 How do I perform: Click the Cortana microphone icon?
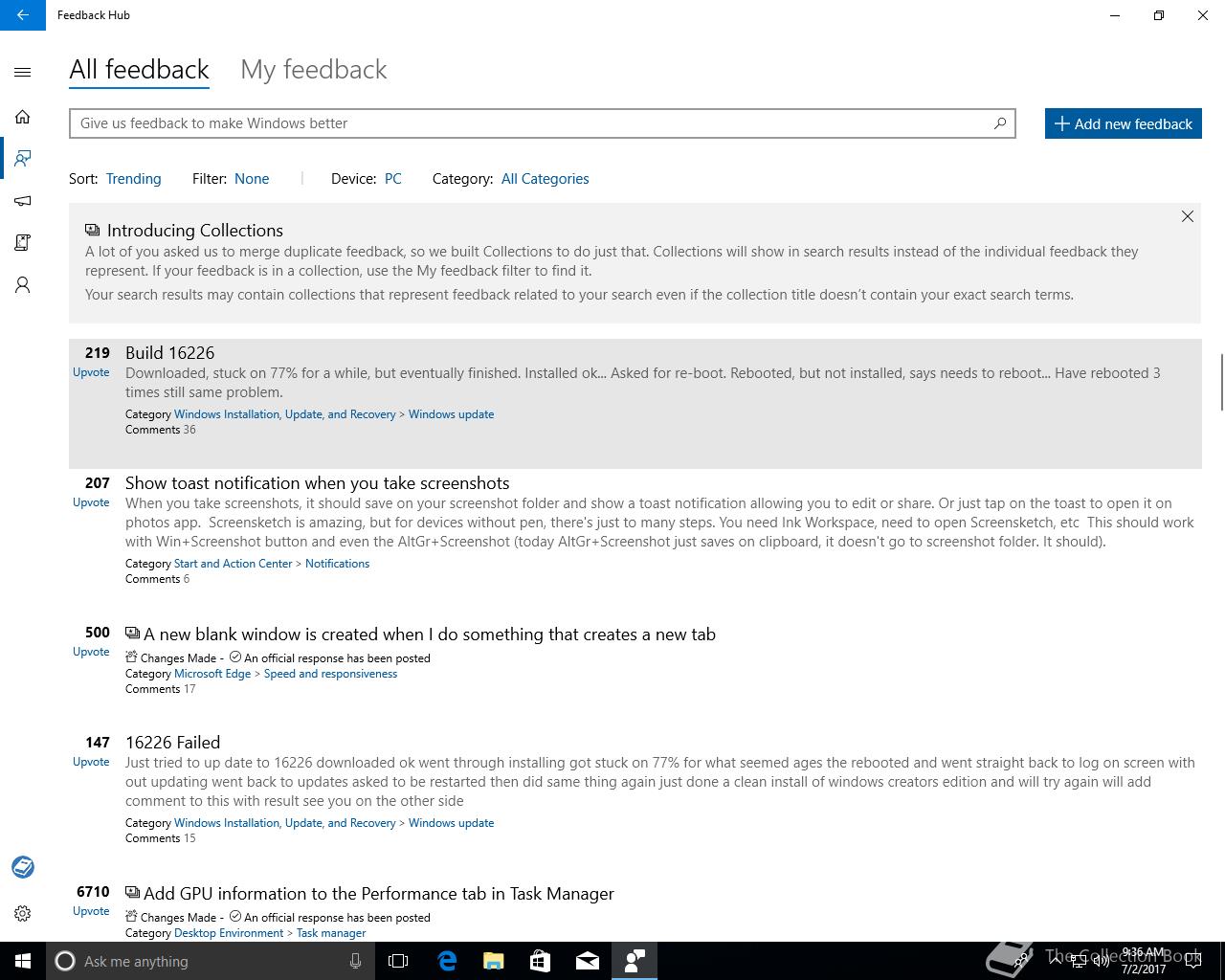355,961
